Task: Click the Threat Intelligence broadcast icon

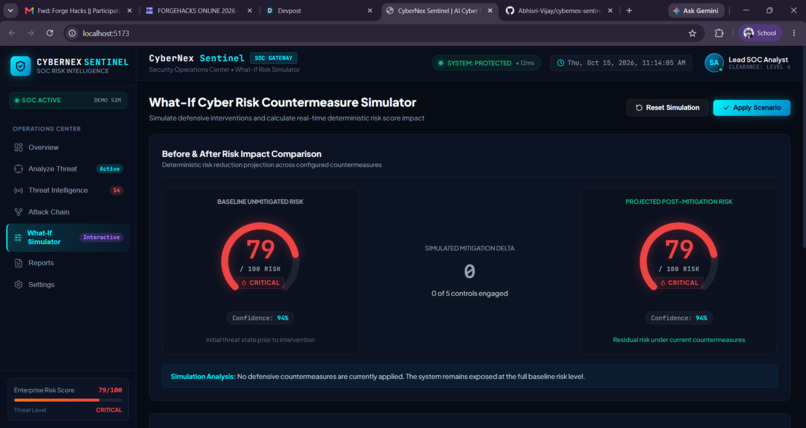Action: pyautogui.click(x=19, y=191)
